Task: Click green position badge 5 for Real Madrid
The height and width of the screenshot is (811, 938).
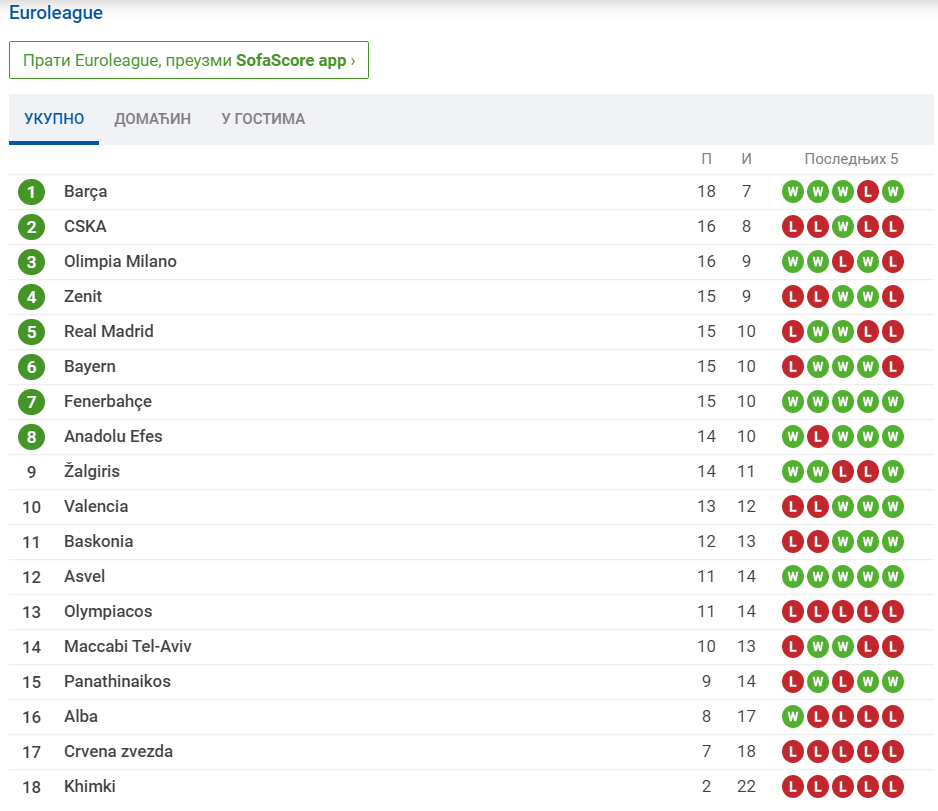Action: [32, 332]
